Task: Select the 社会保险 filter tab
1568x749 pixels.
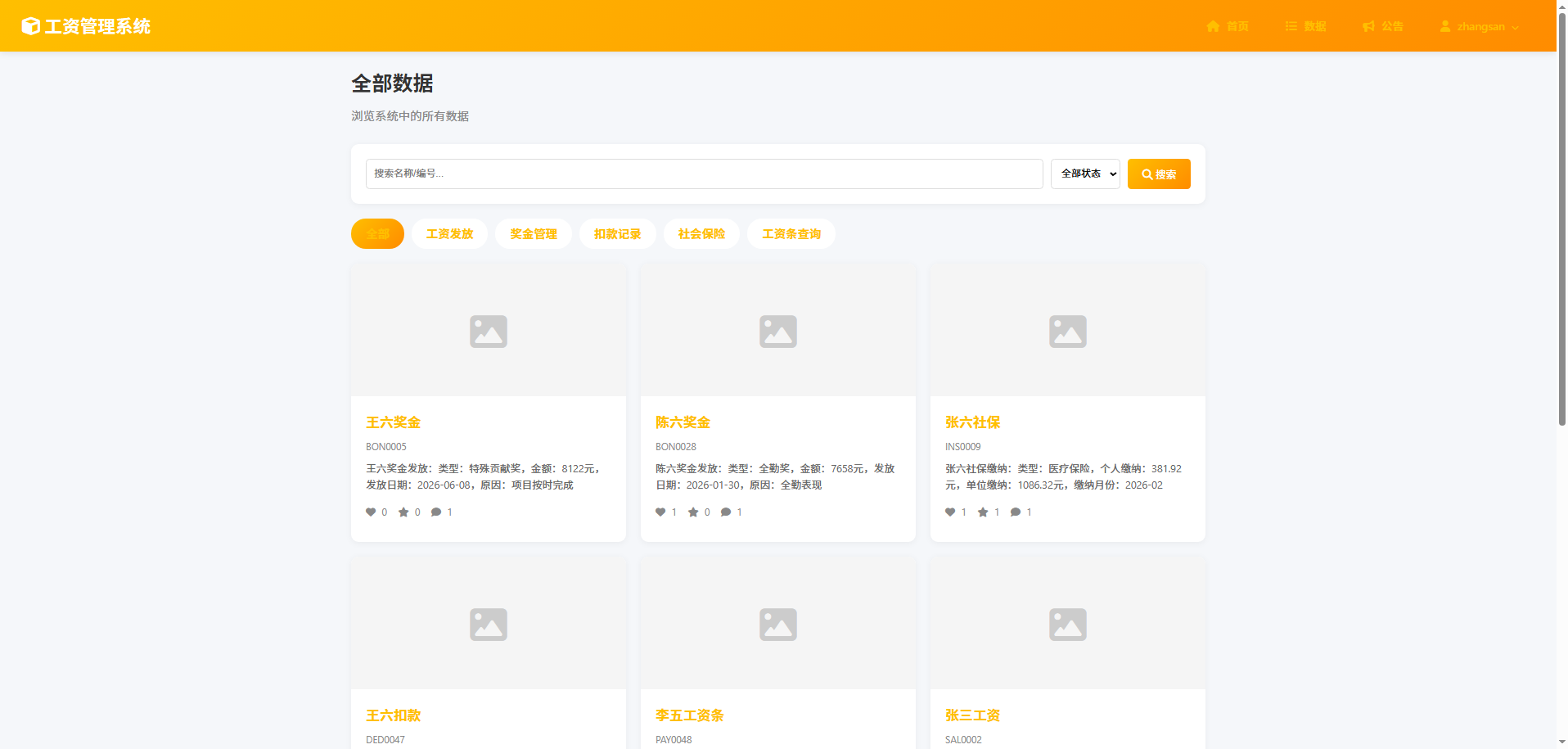Action: (701, 233)
